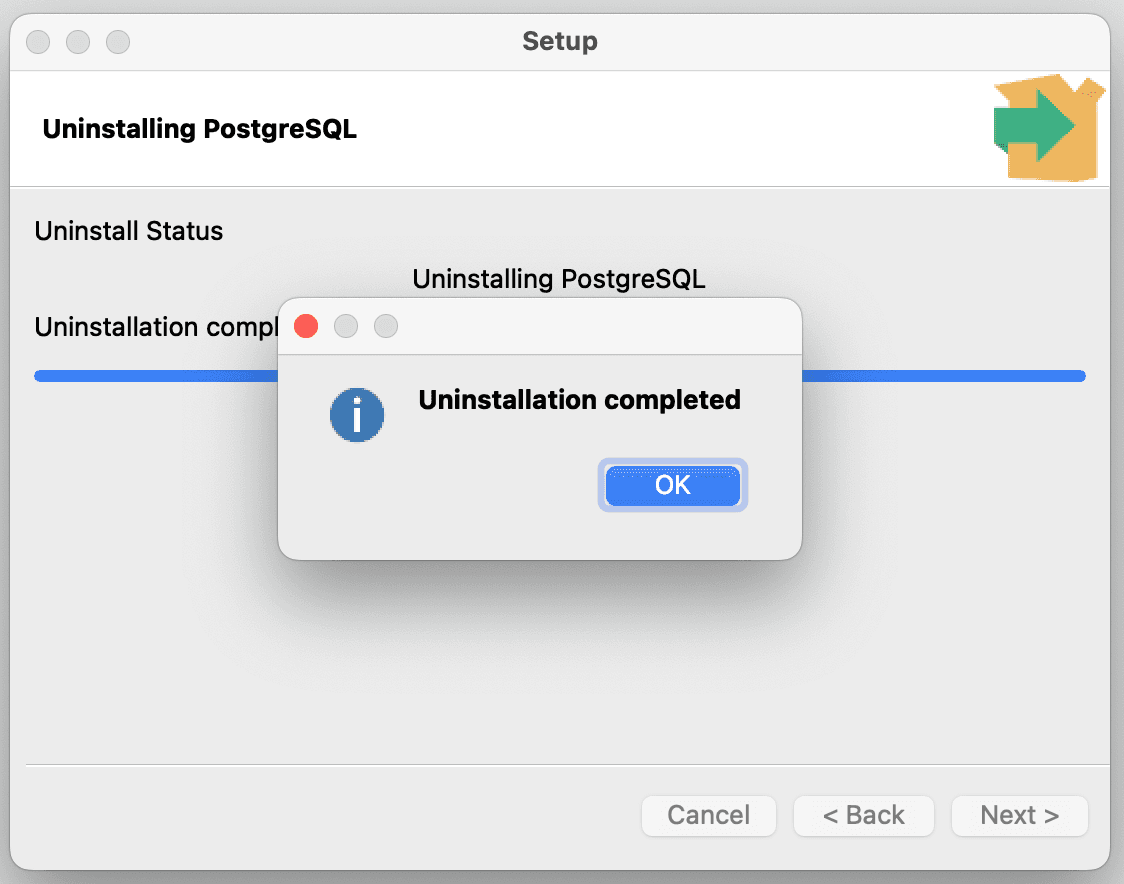Image resolution: width=1124 pixels, height=884 pixels.
Task: Click the Uninstall Status label
Action: pyautogui.click(x=128, y=231)
